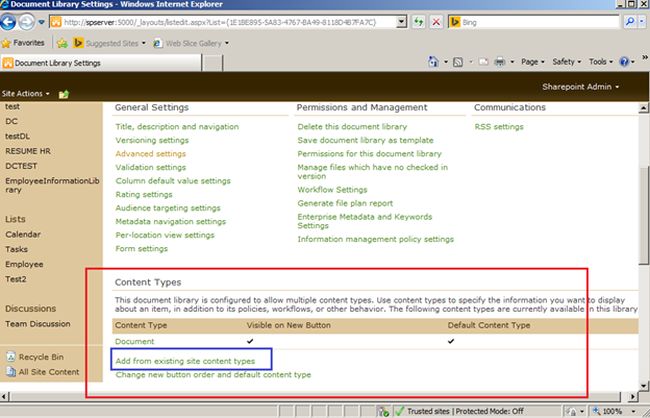
Task: Open the address bar dropdown arrow
Action: tap(401, 22)
